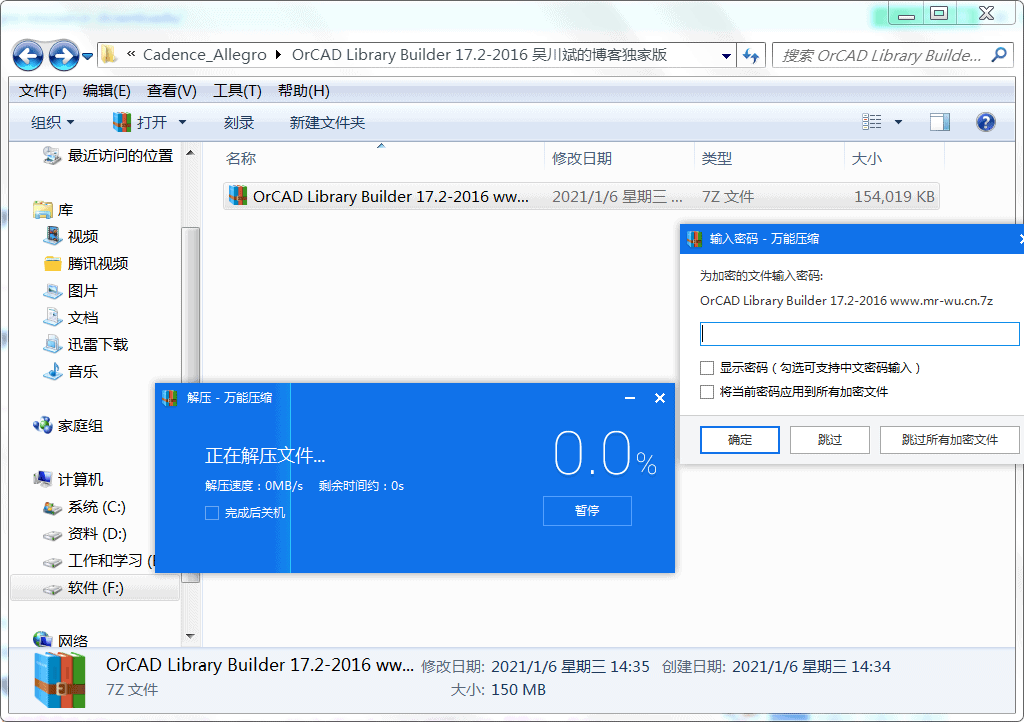Toggle the preview pane icon

pyautogui.click(x=940, y=122)
